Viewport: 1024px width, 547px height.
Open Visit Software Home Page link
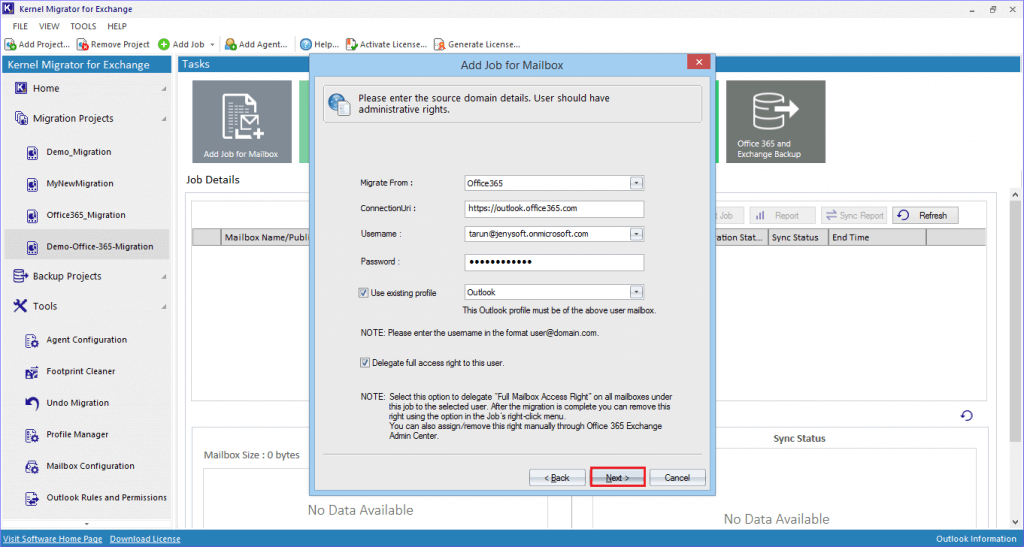(x=52, y=539)
